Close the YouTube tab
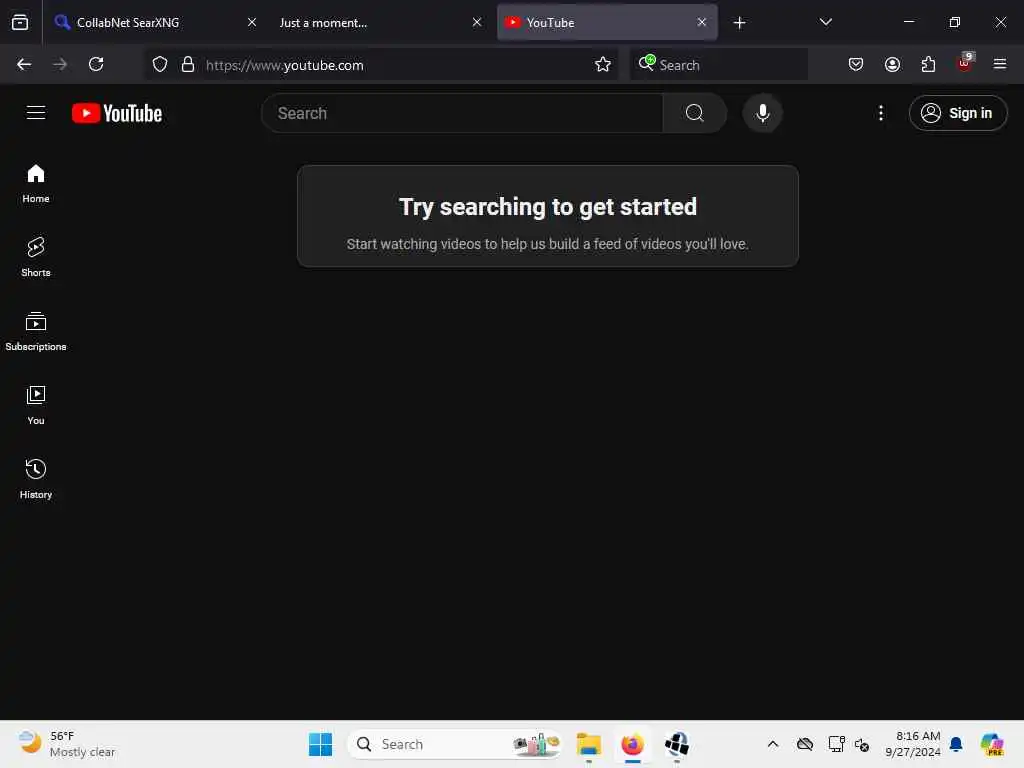 (701, 22)
